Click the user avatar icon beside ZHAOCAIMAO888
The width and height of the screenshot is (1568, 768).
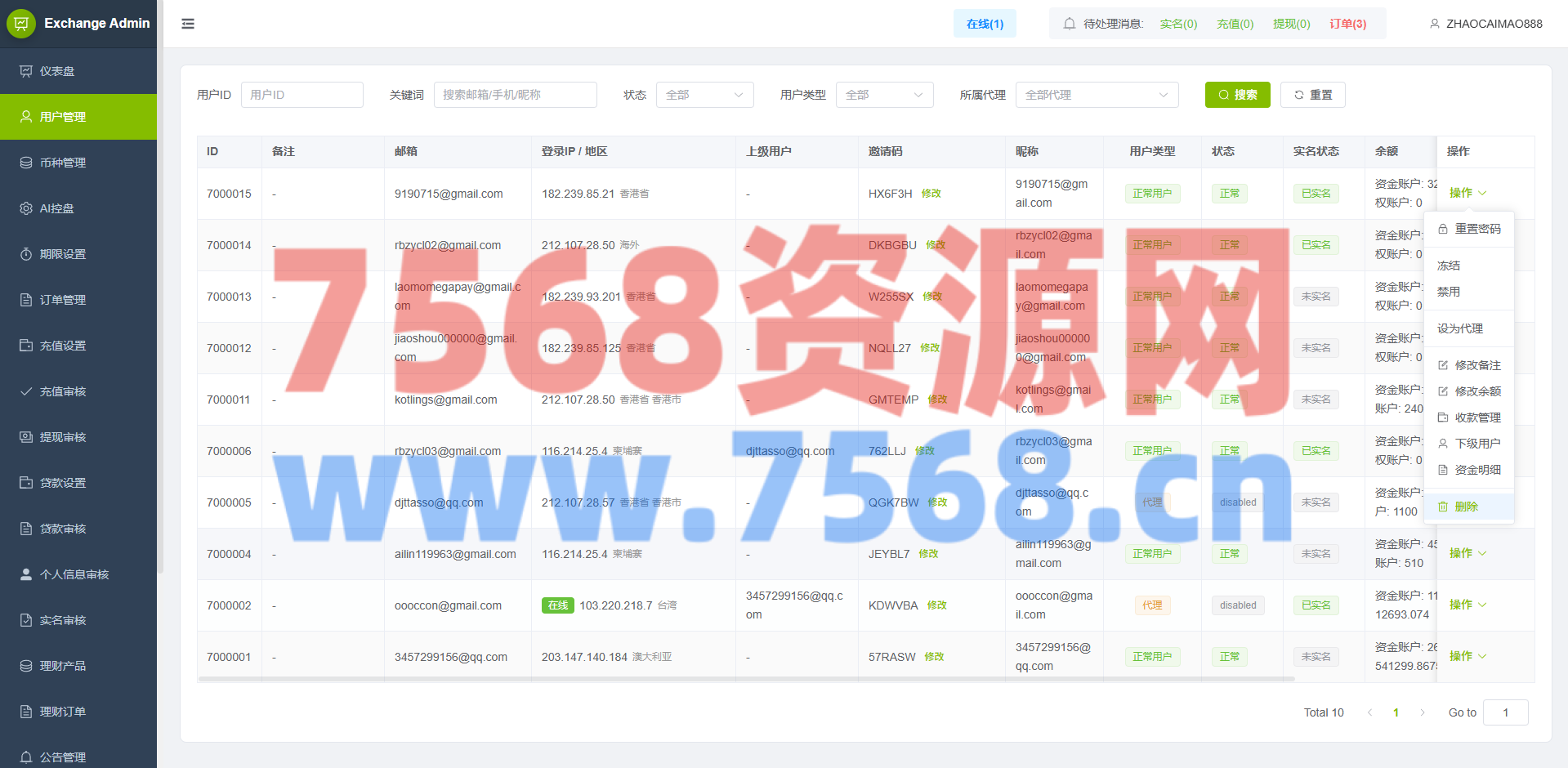[x=1434, y=24]
